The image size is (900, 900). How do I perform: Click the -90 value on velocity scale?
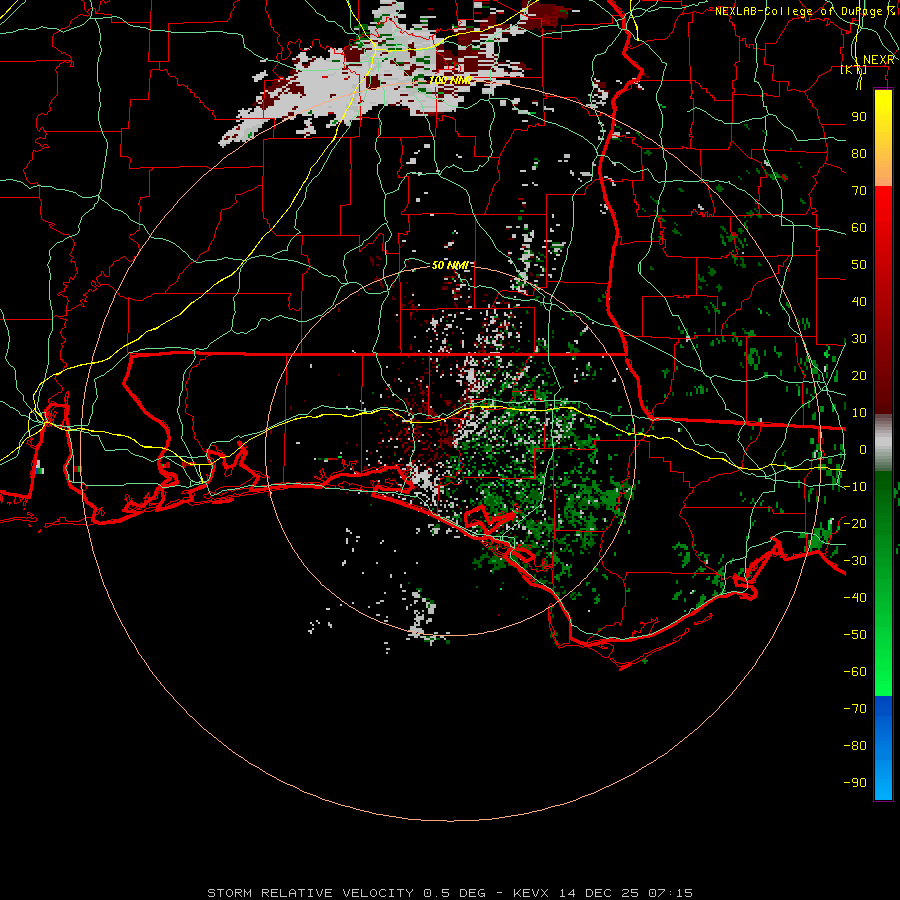[x=855, y=783]
